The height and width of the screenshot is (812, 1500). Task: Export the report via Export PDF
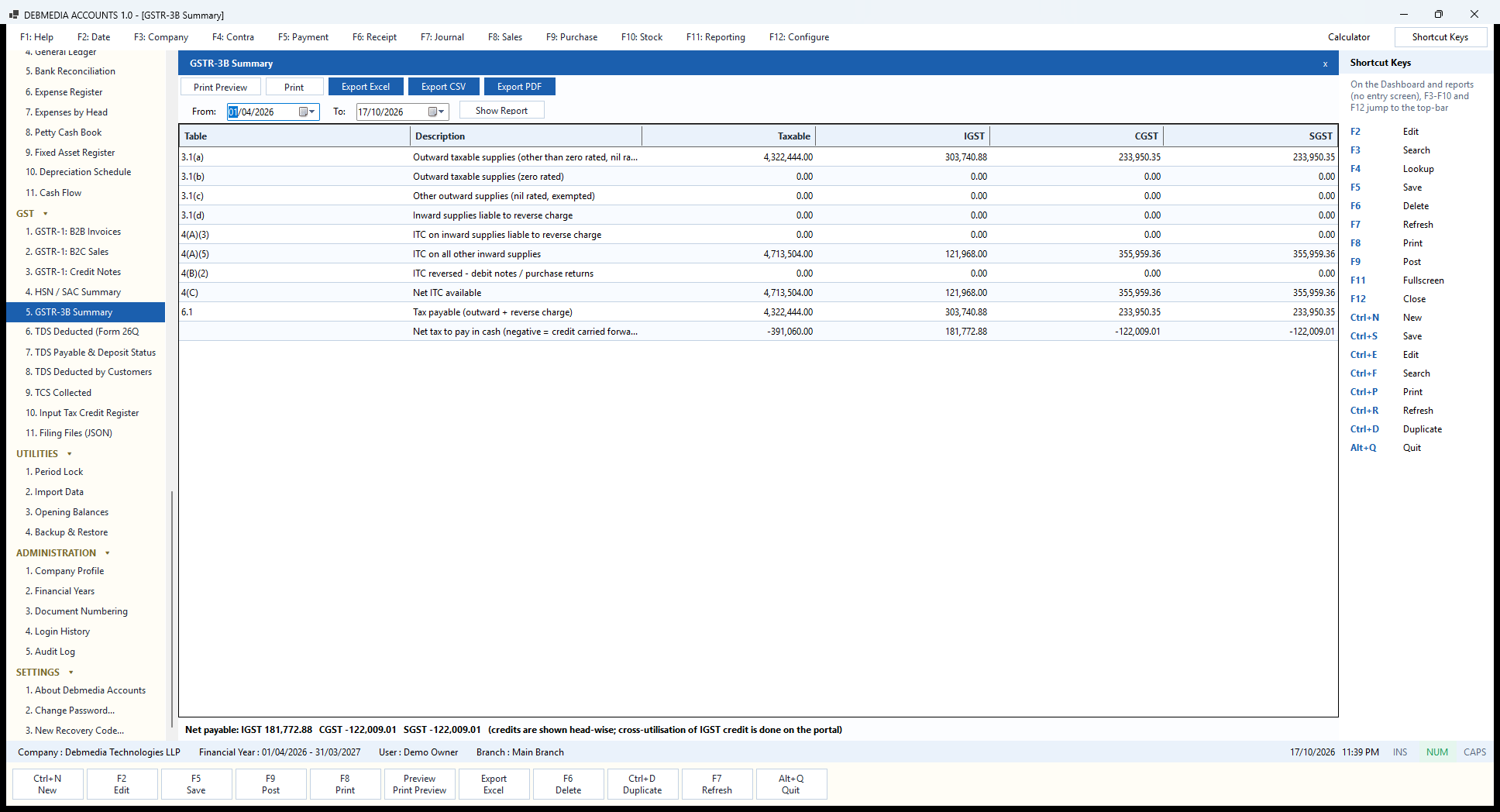(520, 87)
